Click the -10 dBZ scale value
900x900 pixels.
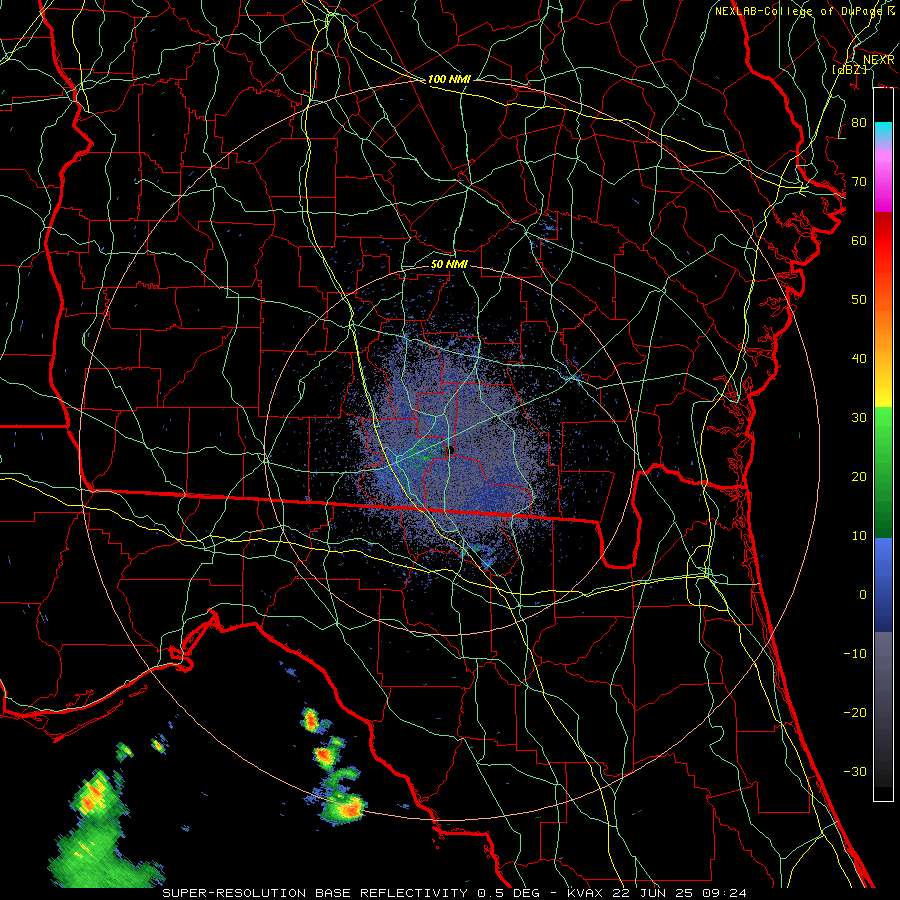855,654
